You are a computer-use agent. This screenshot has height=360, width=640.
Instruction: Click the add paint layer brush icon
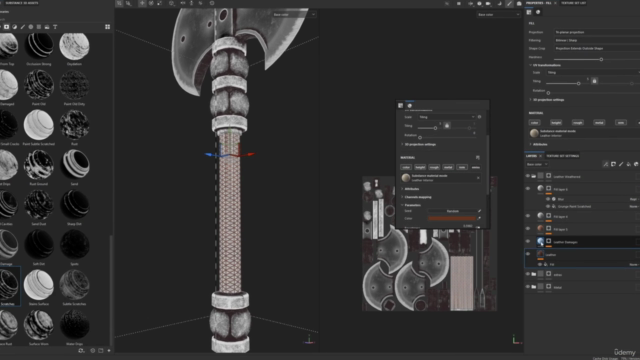point(621,164)
